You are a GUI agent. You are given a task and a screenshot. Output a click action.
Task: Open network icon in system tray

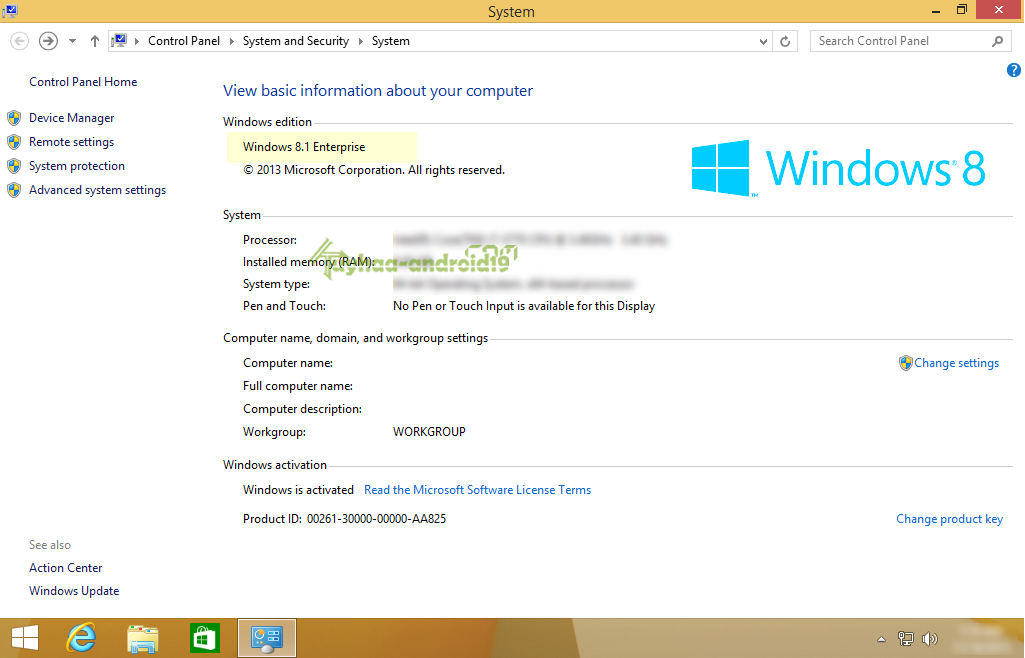click(x=905, y=638)
